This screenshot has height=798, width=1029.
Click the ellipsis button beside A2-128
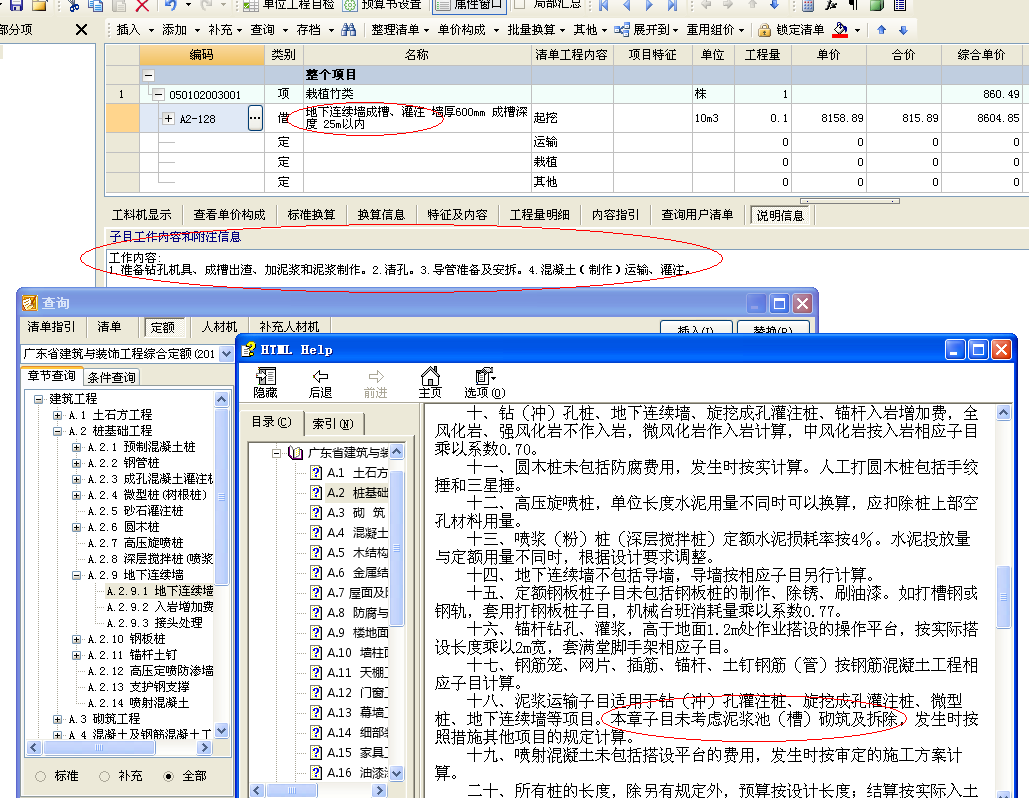pyautogui.click(x=255, y=119)
